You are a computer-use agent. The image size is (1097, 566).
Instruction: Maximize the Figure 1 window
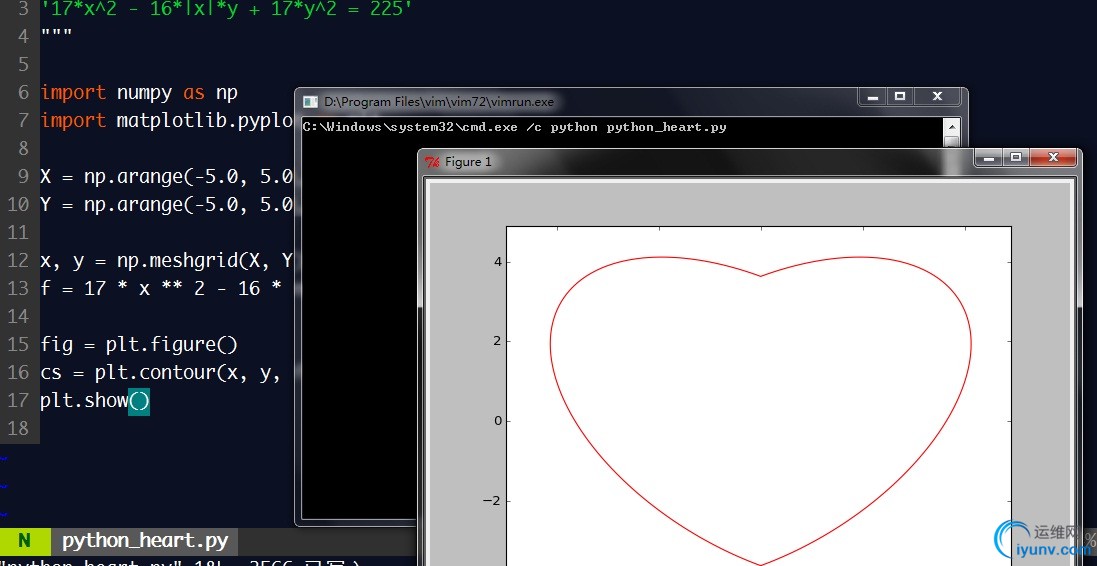pos(1016,158)
